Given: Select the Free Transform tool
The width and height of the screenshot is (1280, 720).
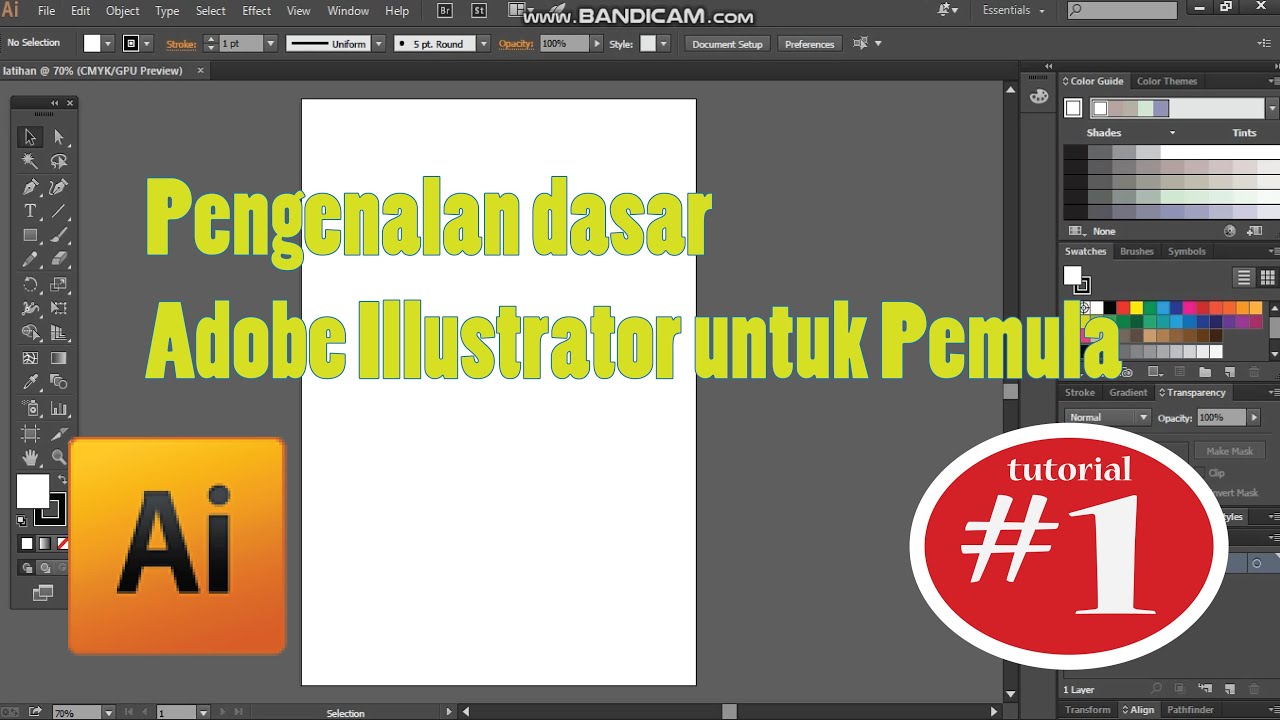Looking at the screenshot, I should 59,309.
